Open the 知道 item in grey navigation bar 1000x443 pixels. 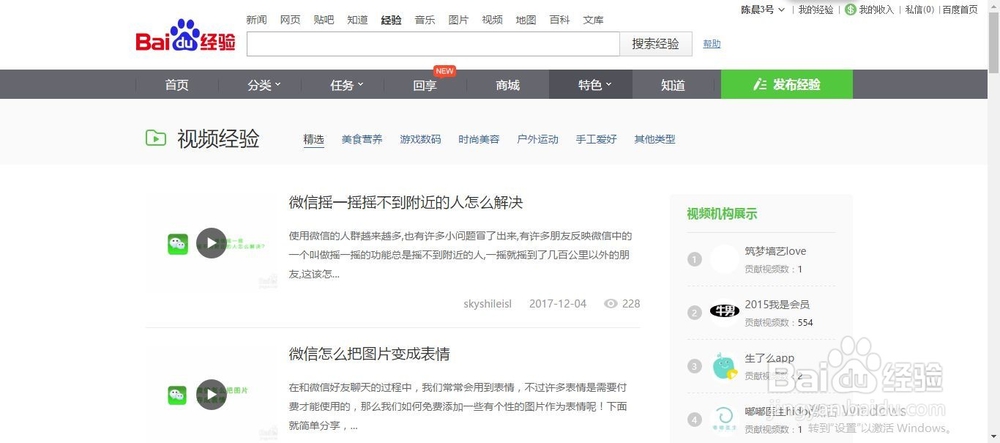[x=673, y=85]
